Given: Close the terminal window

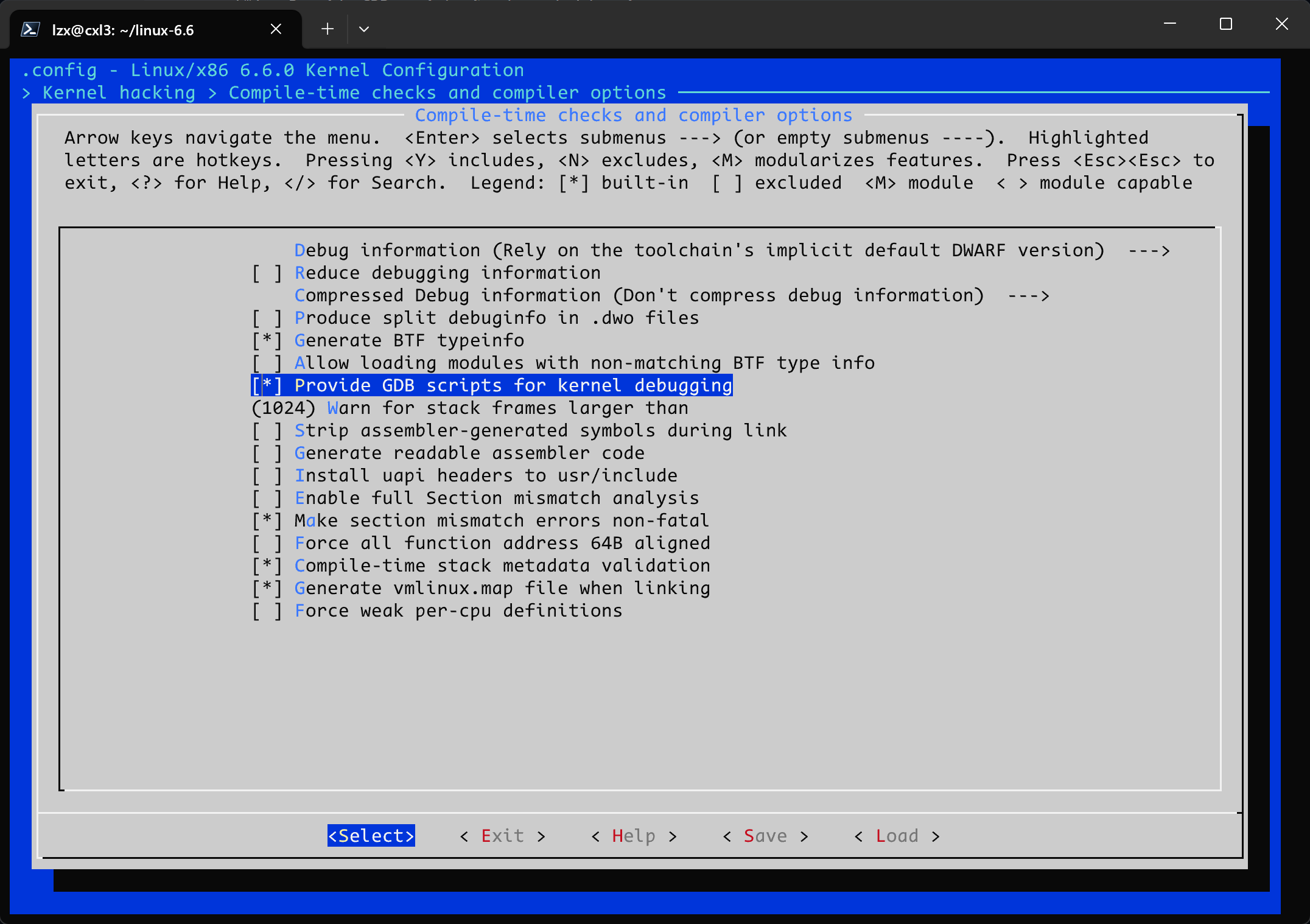Looking at the screenshot, I should (1281, 24).
